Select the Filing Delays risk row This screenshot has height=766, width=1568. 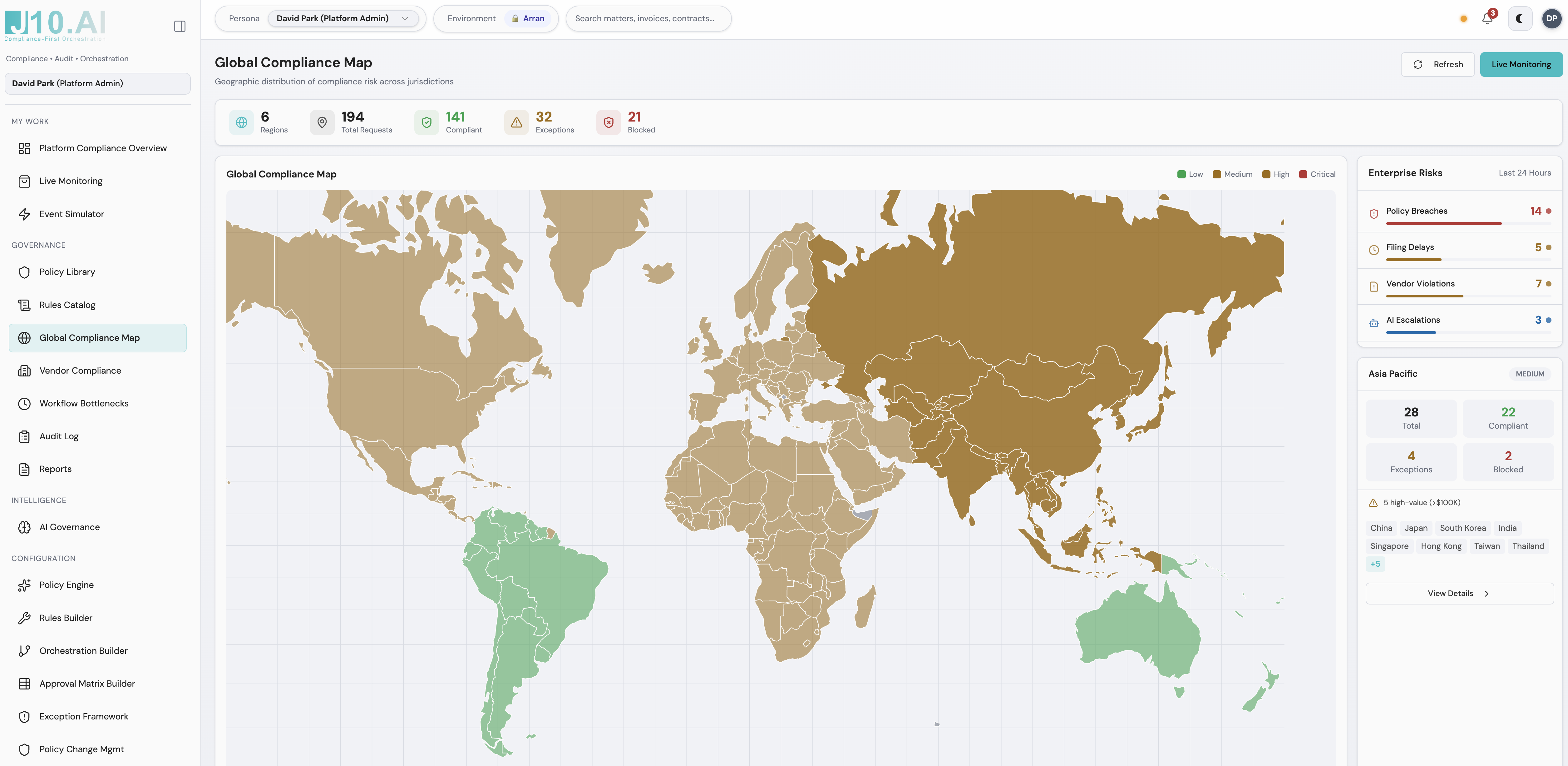(x=1459, y=250)
